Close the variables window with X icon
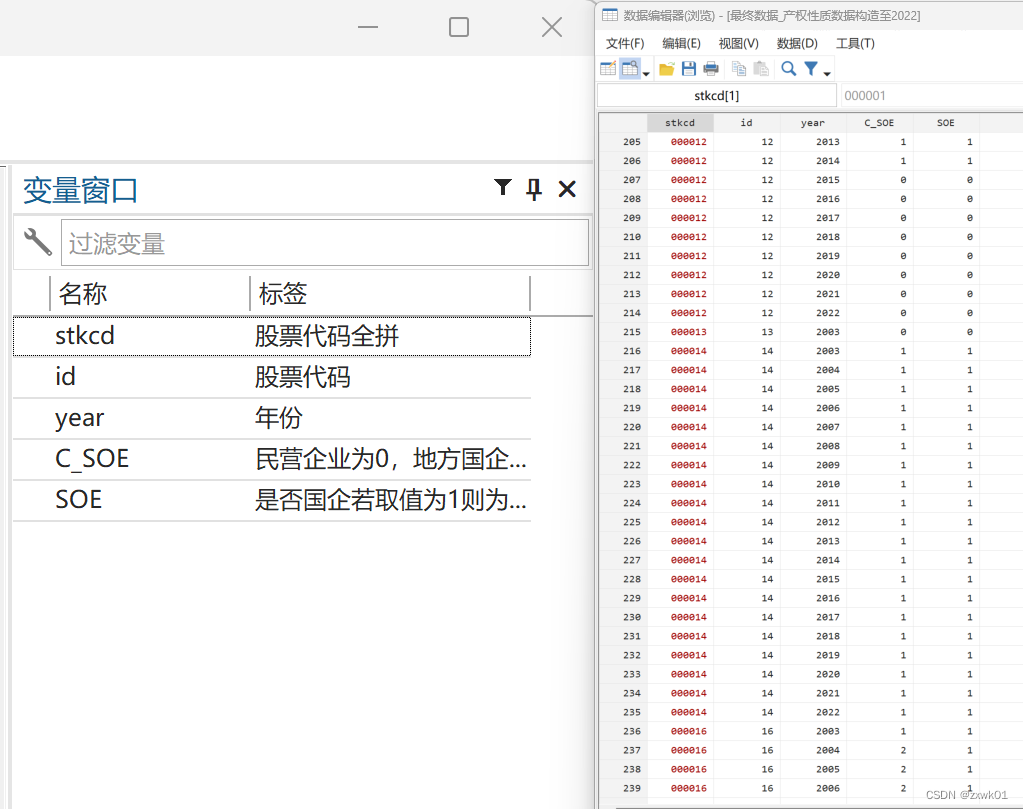The width and height of the screenshot is (1023, 809). (567, 189)
